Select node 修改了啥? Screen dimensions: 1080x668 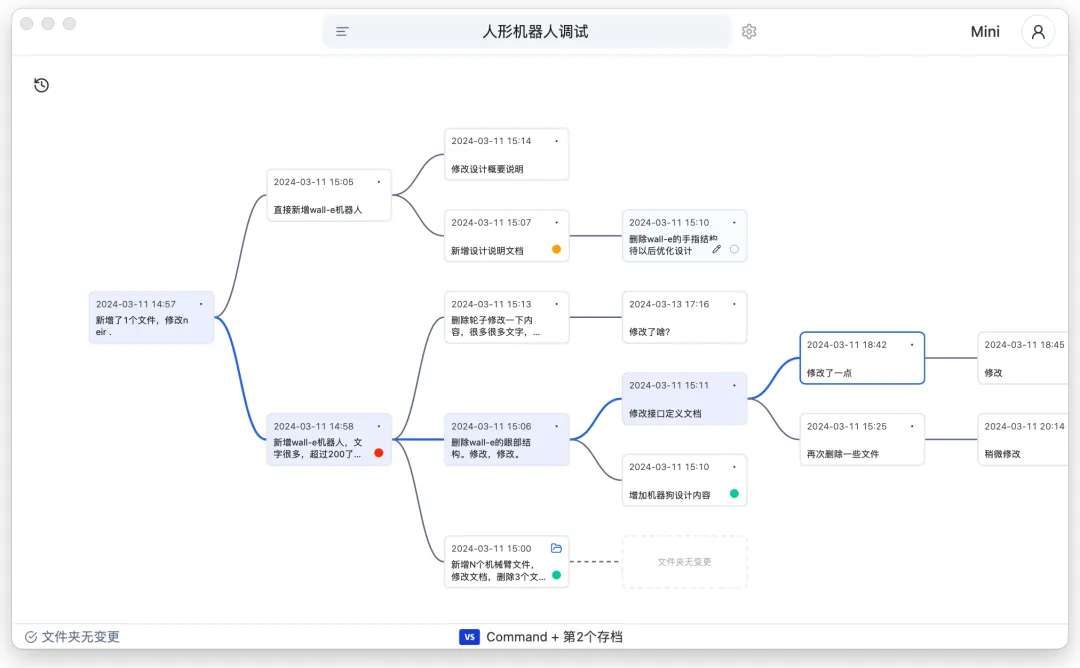(685, 317)
